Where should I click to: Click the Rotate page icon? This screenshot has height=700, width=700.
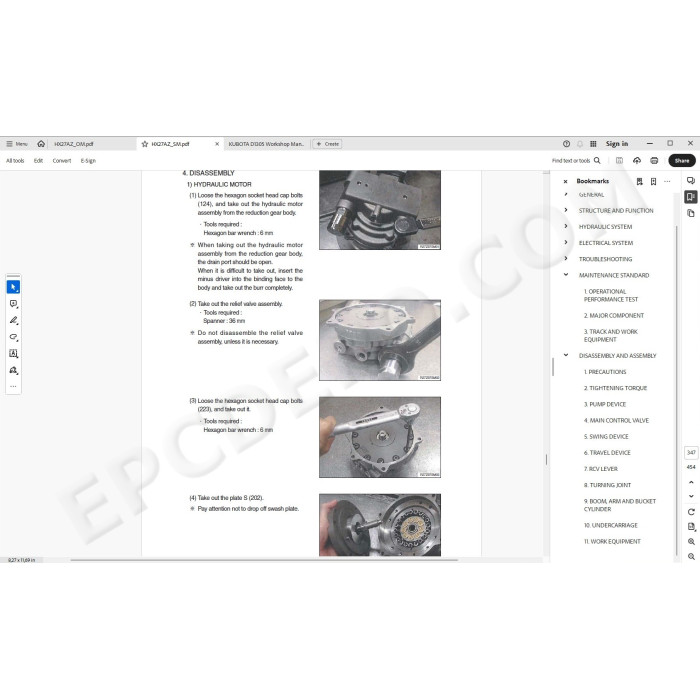click(x=691, y=512)
